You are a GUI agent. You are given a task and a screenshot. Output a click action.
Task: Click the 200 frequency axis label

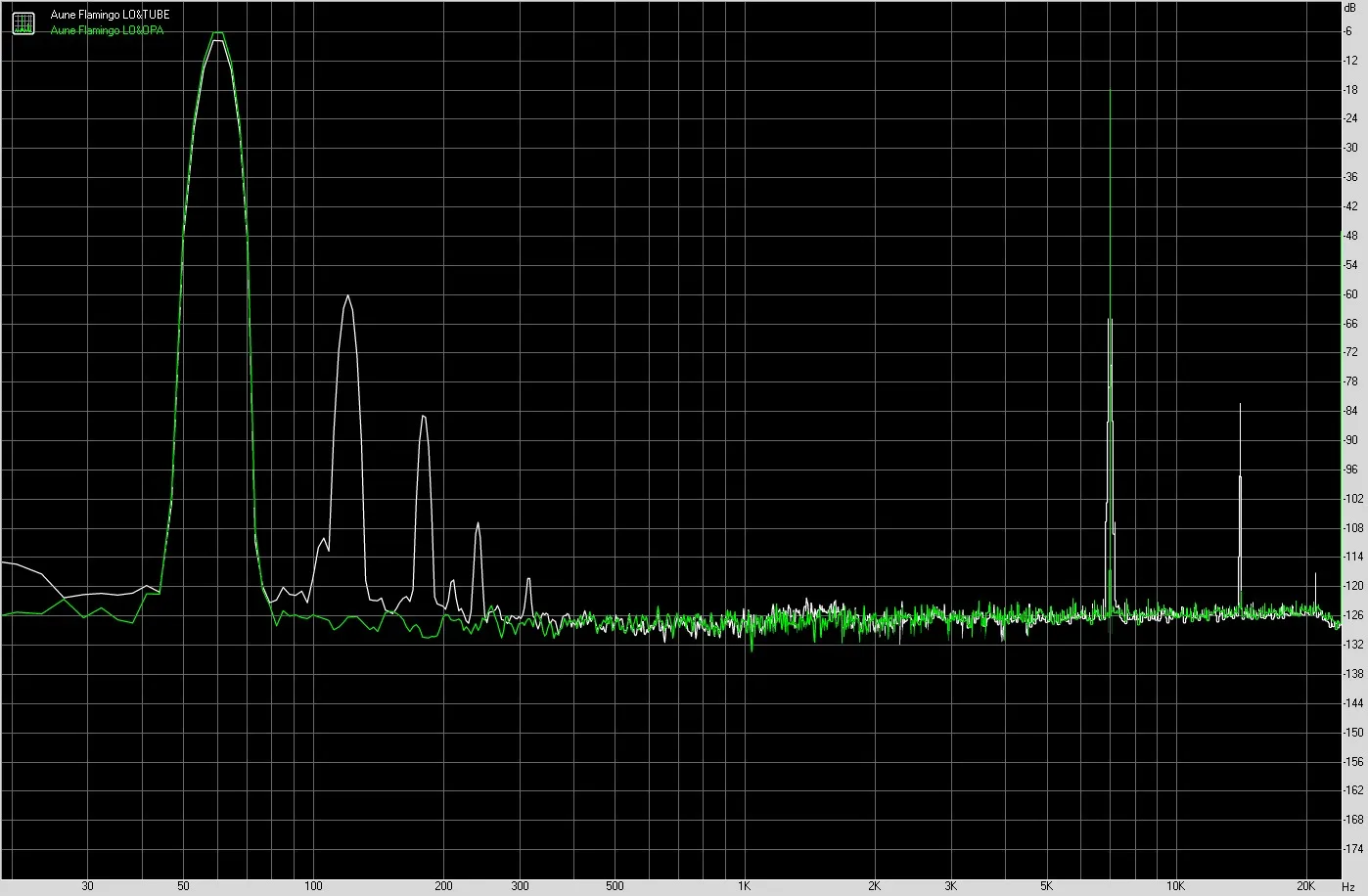(442, 886)
